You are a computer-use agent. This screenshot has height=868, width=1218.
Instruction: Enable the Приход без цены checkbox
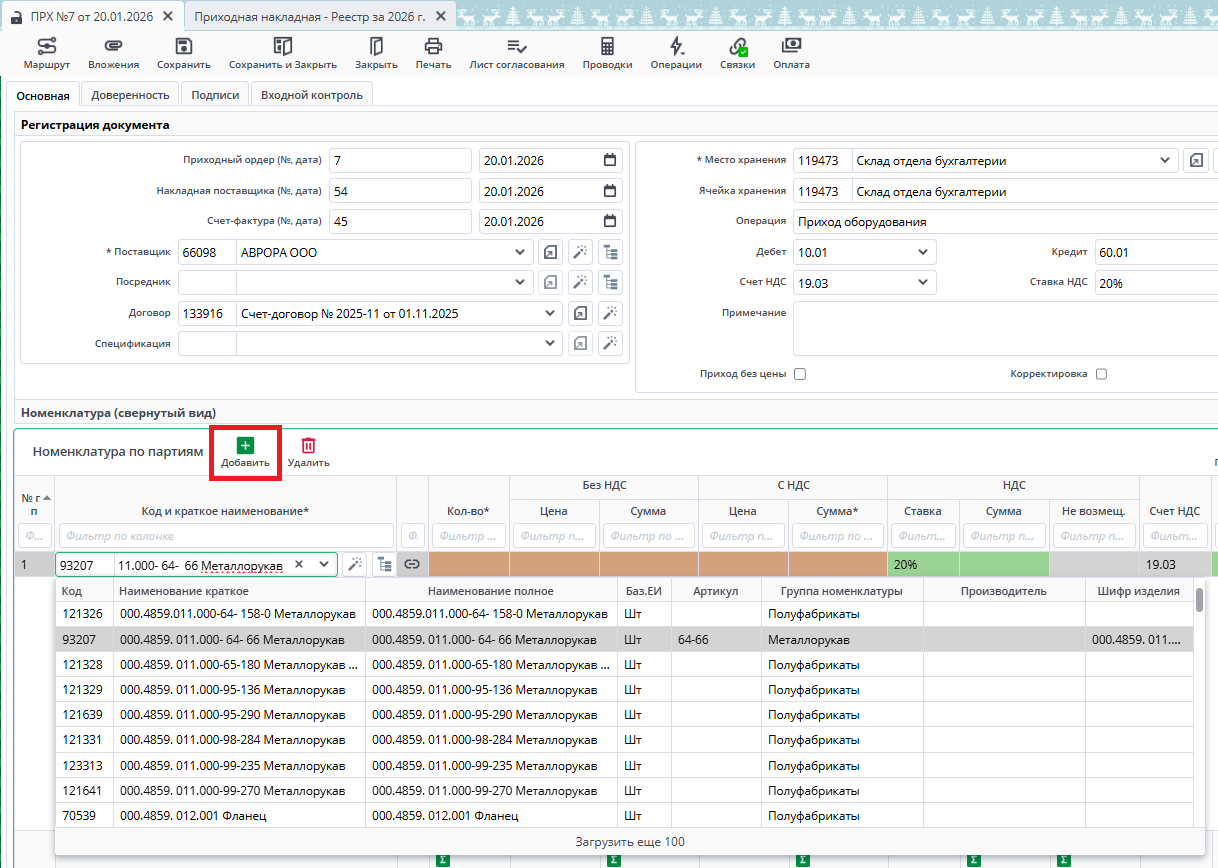click(800, 374)
